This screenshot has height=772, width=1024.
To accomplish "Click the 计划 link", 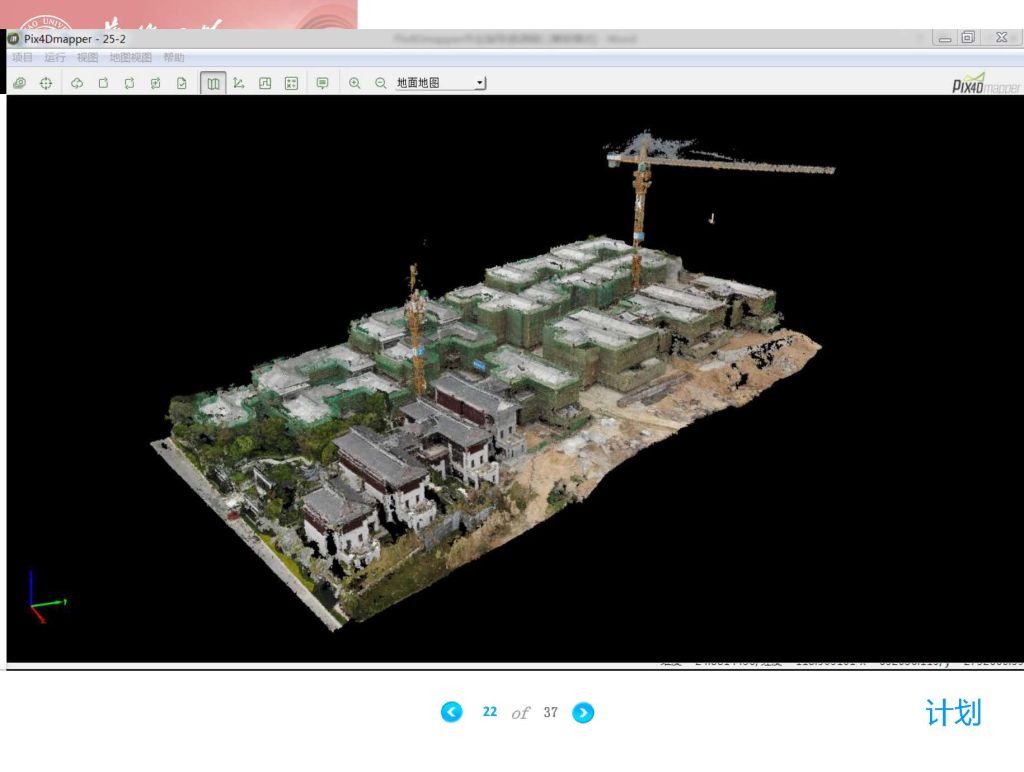I will pyautogui.click(x=953, y=713).
